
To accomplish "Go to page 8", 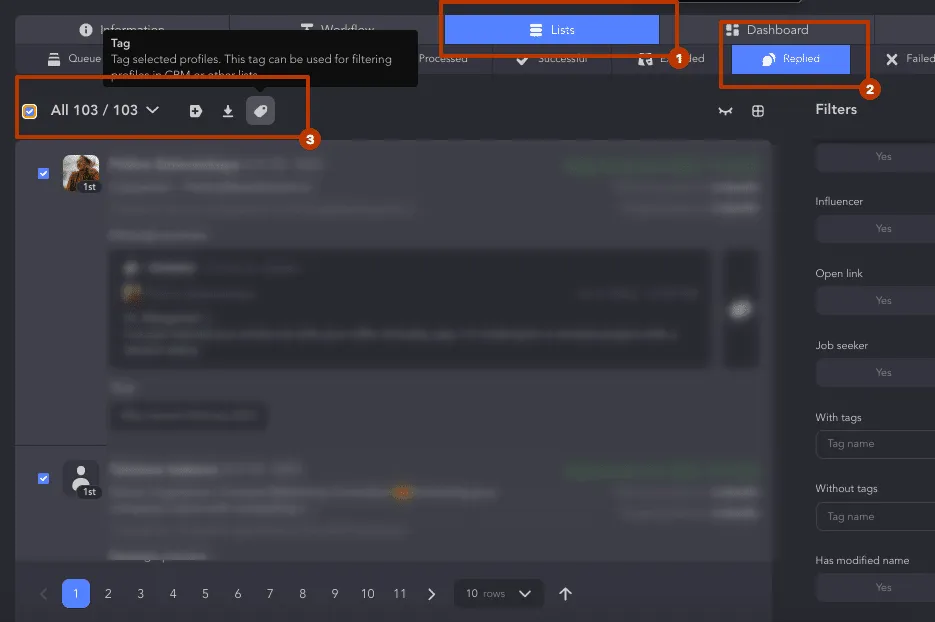I will pyautogui.click(x=302, y=593).
